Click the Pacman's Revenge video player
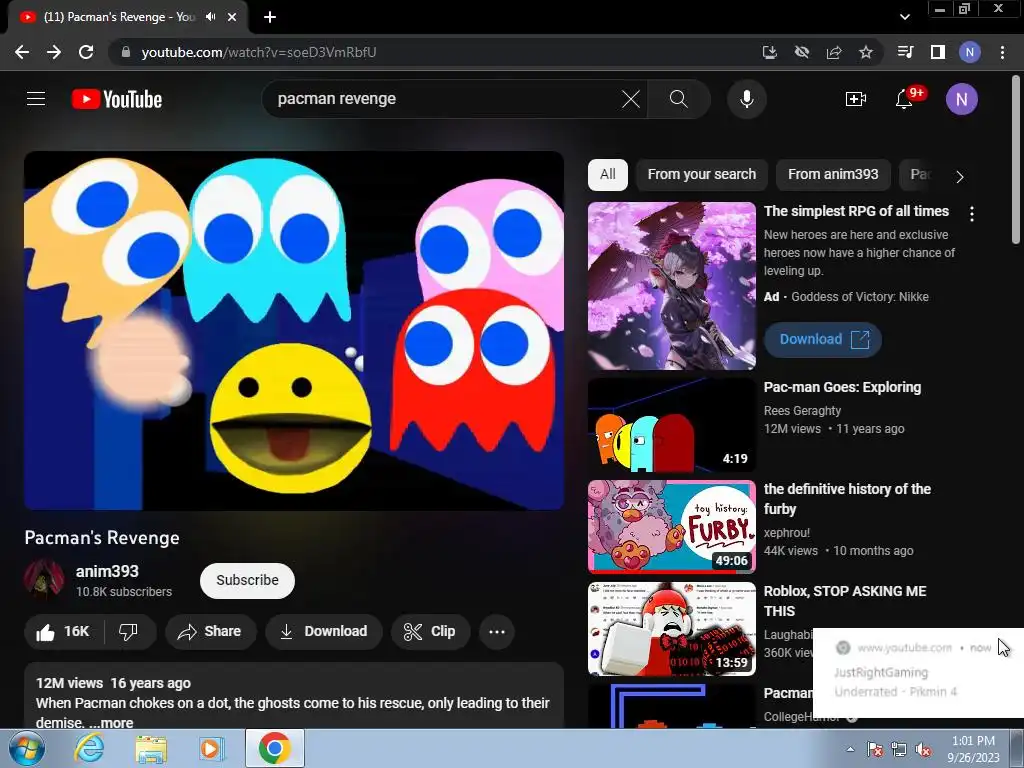 click(294, 330)
